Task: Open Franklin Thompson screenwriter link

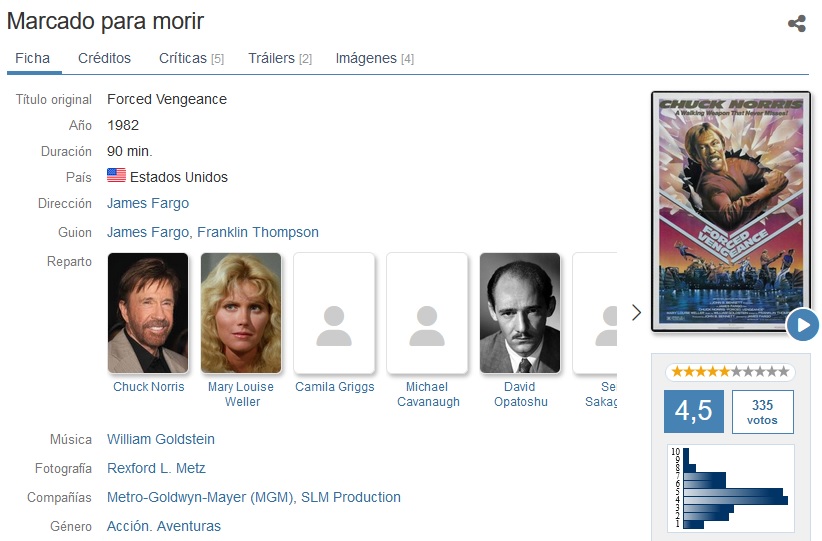Action: coord(258,232)
